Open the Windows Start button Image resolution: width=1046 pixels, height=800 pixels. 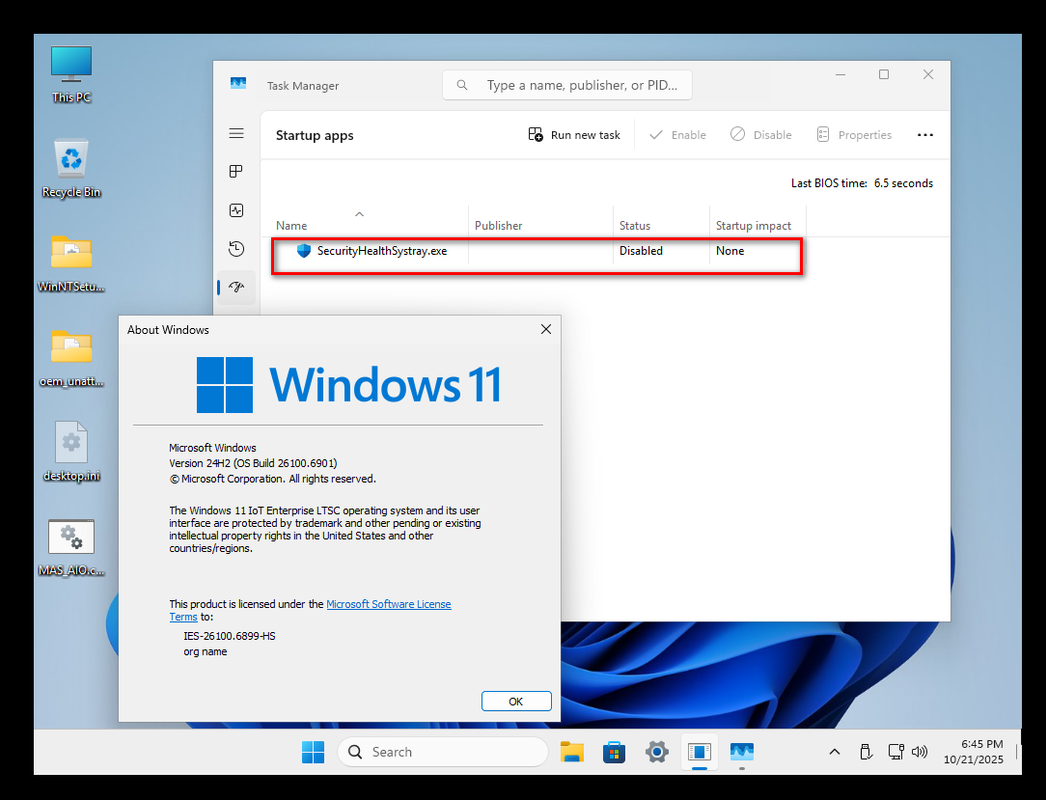(313, 752)
